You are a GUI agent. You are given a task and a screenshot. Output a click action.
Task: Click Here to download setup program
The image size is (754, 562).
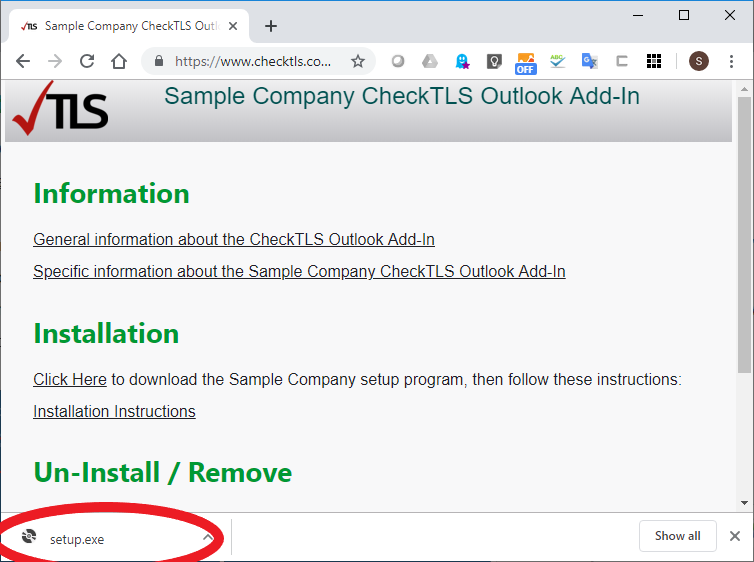(70, 379)
